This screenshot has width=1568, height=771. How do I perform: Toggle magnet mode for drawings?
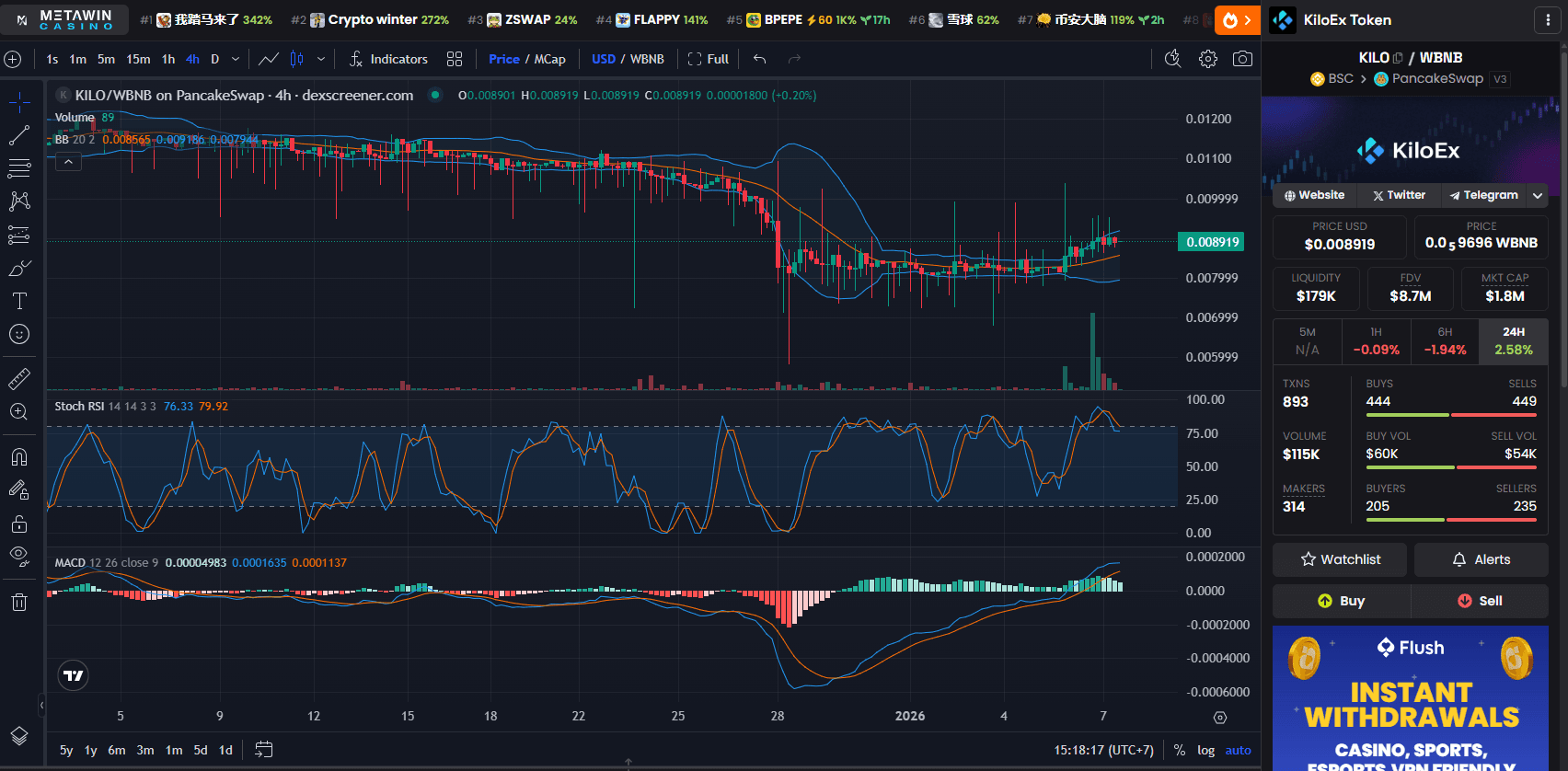(x=19, y=457)
